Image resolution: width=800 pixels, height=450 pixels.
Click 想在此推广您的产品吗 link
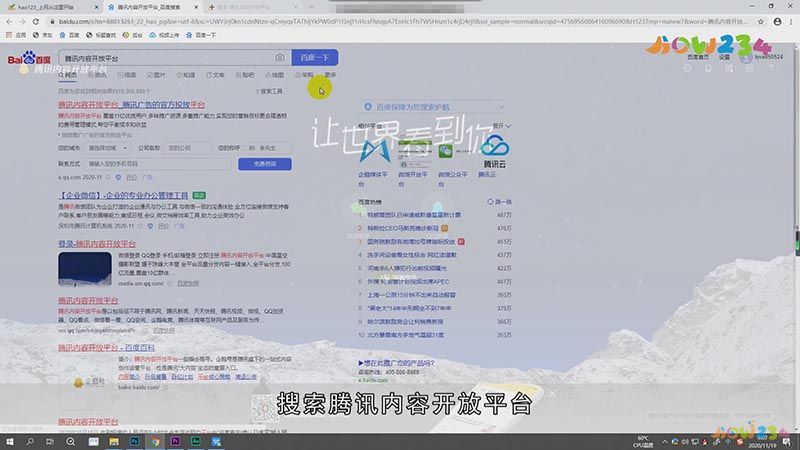(x=396, y=363)
